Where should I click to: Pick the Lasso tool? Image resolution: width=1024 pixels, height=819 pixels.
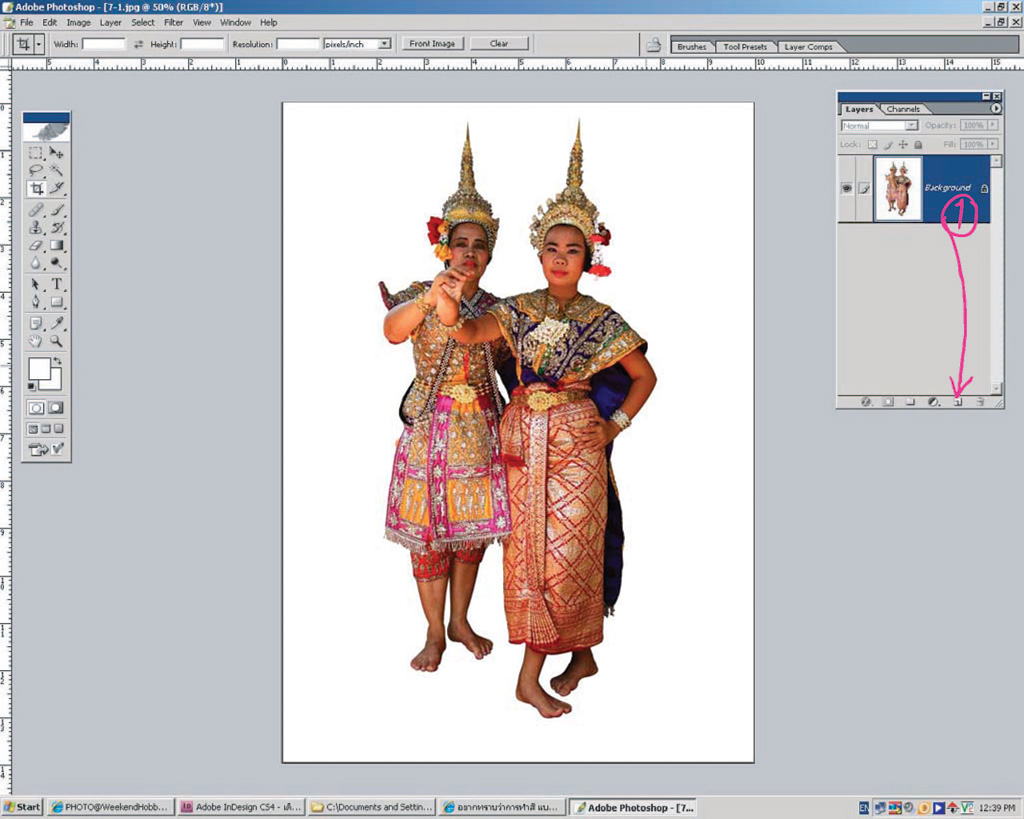(35, 171)
